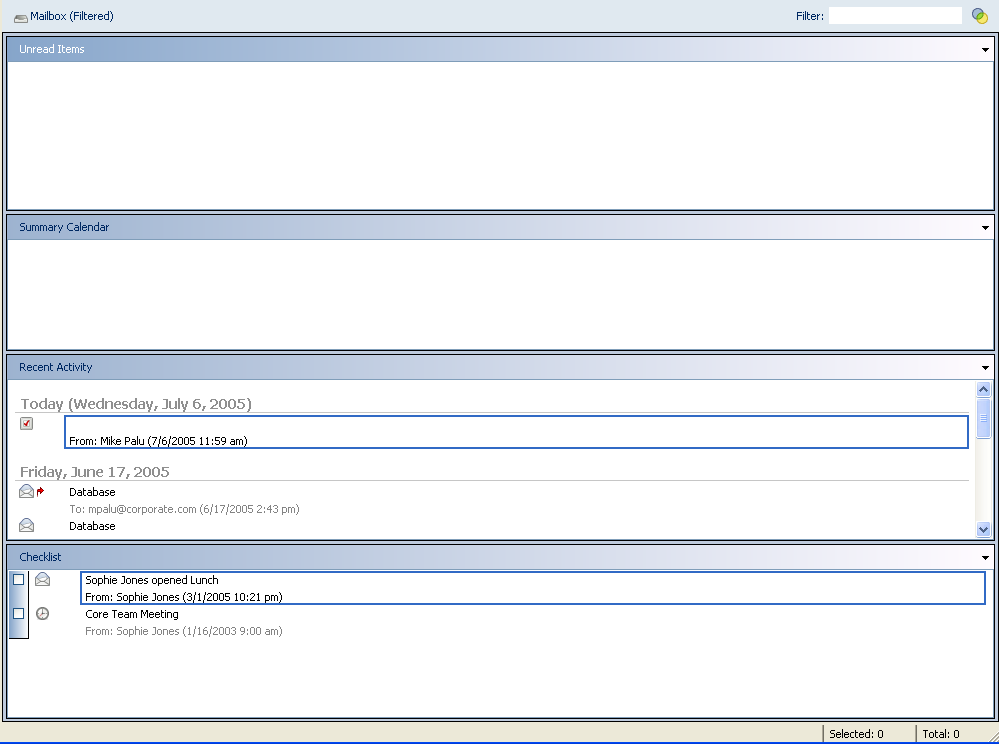Select the first Database item subject
Screen dimensions: 999x744
(x=92, y=492)
